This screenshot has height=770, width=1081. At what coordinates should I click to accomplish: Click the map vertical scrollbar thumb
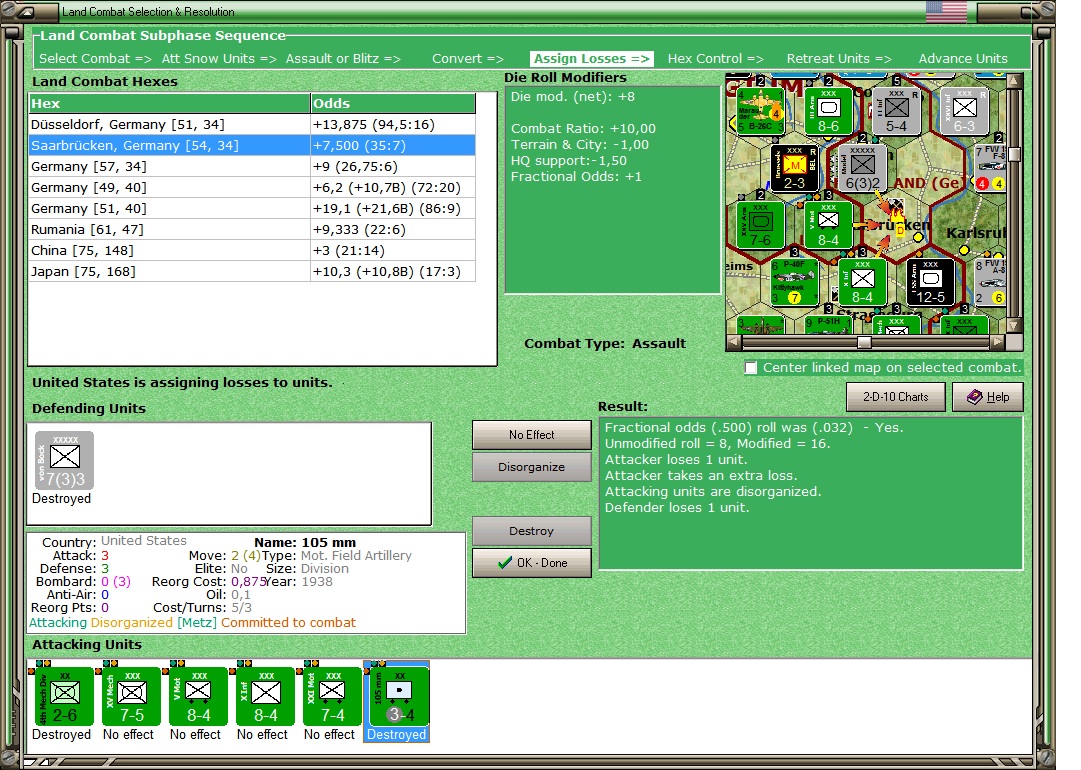pos(1014,155)
